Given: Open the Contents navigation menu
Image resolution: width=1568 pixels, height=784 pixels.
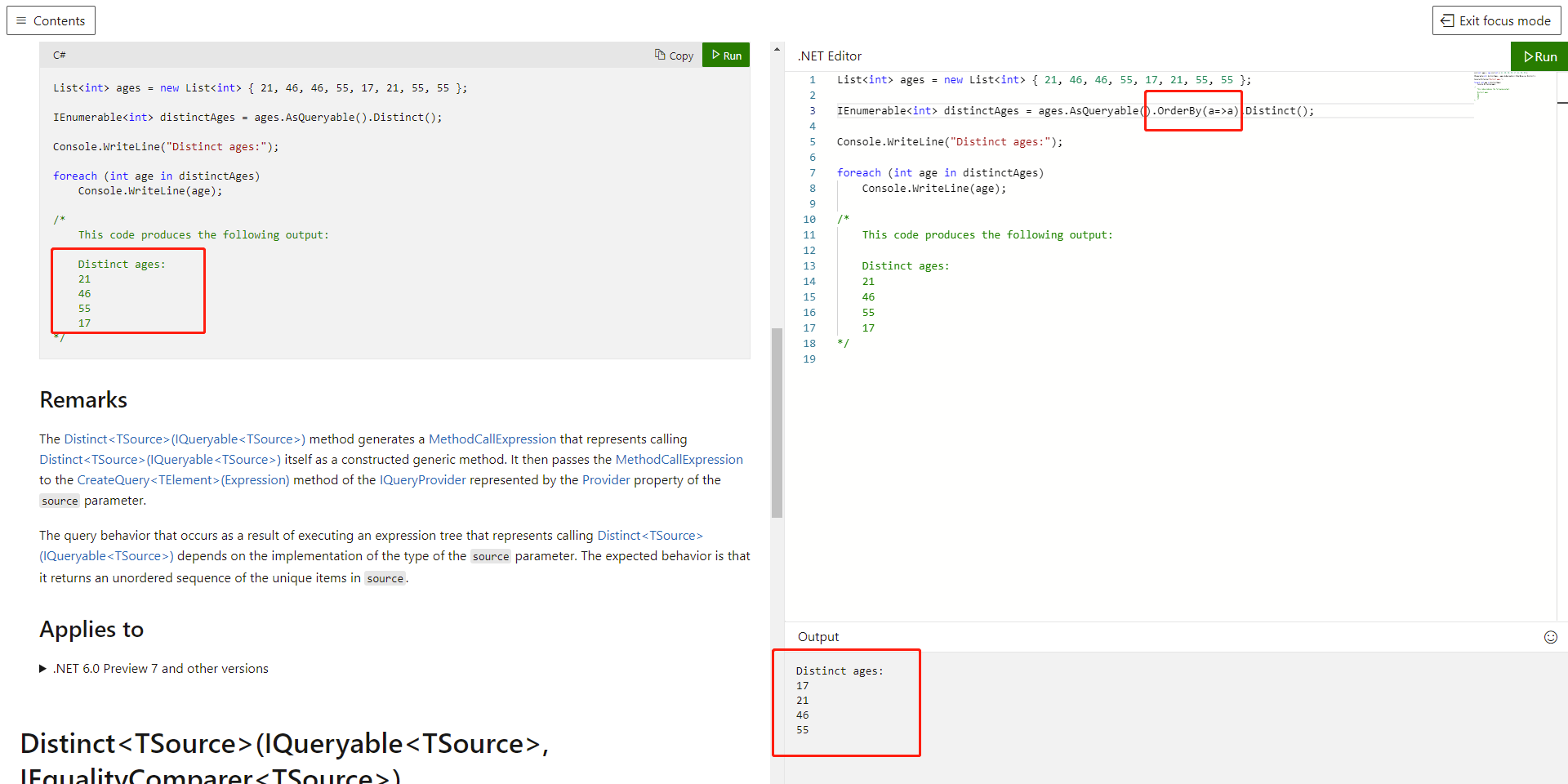Looking at the screenshot, I should (x=51, y=20).
